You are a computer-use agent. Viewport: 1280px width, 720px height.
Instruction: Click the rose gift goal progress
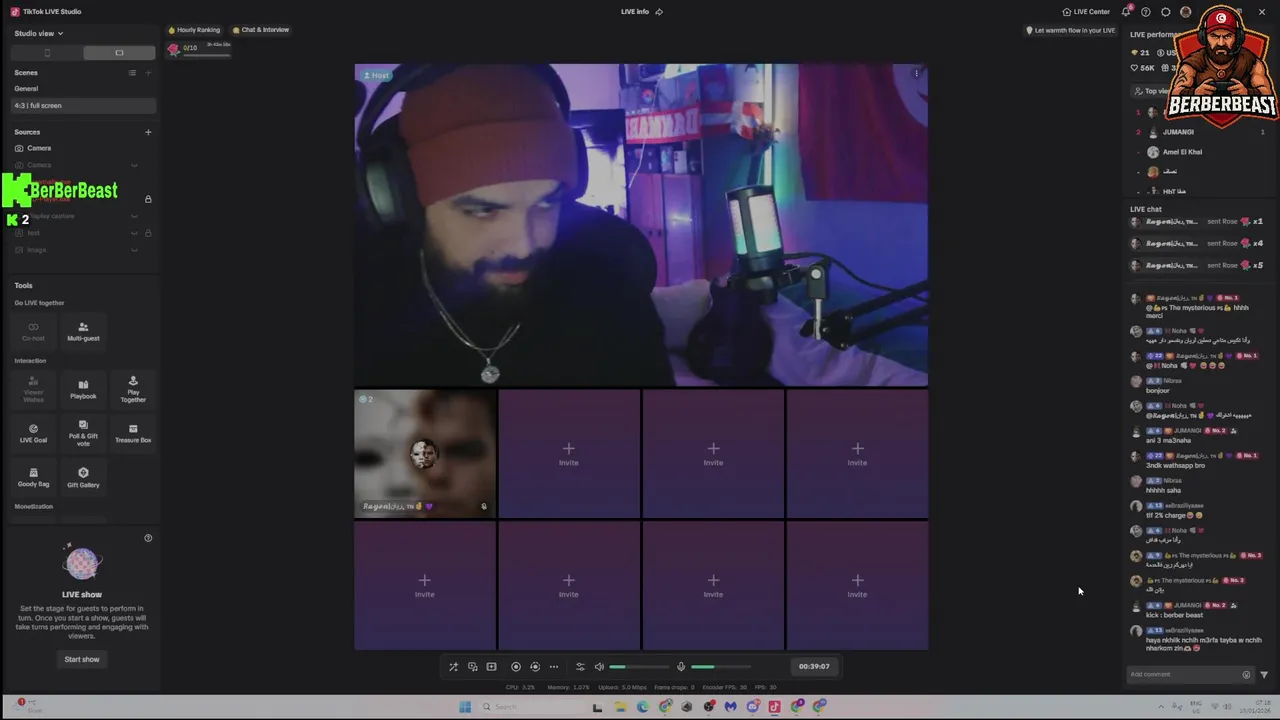(199, 49)
